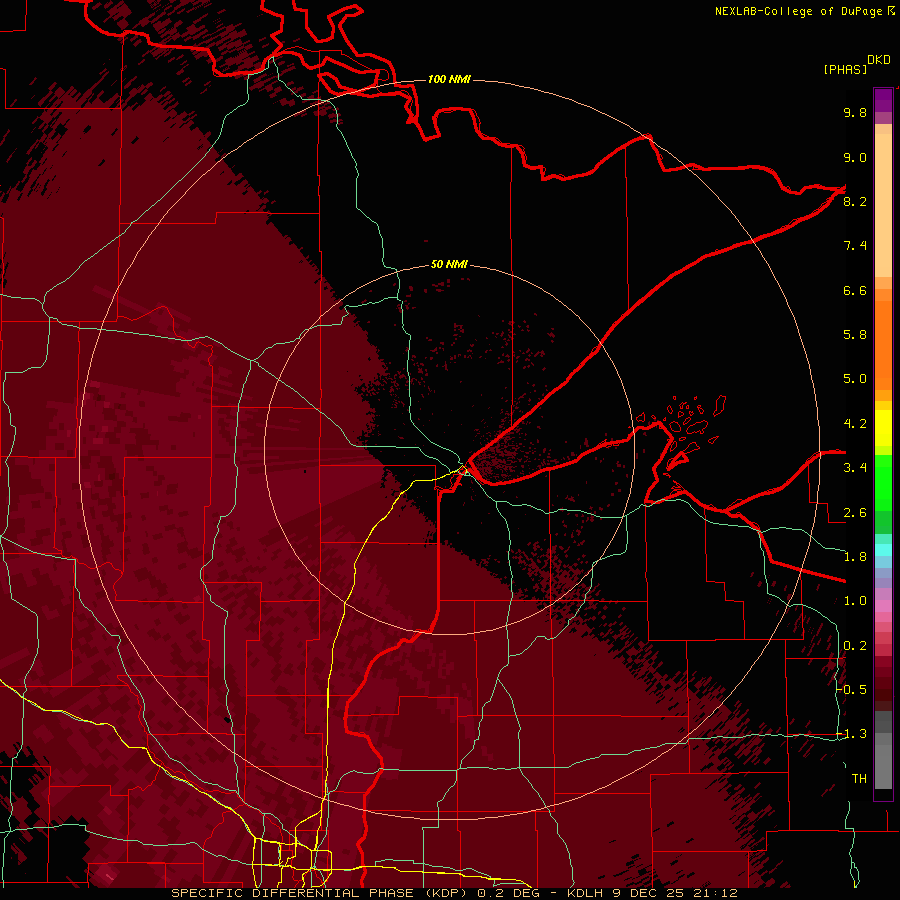Click the 50 NMI range ring label
The image size is (900, 900).
click(x=449, y=264)
